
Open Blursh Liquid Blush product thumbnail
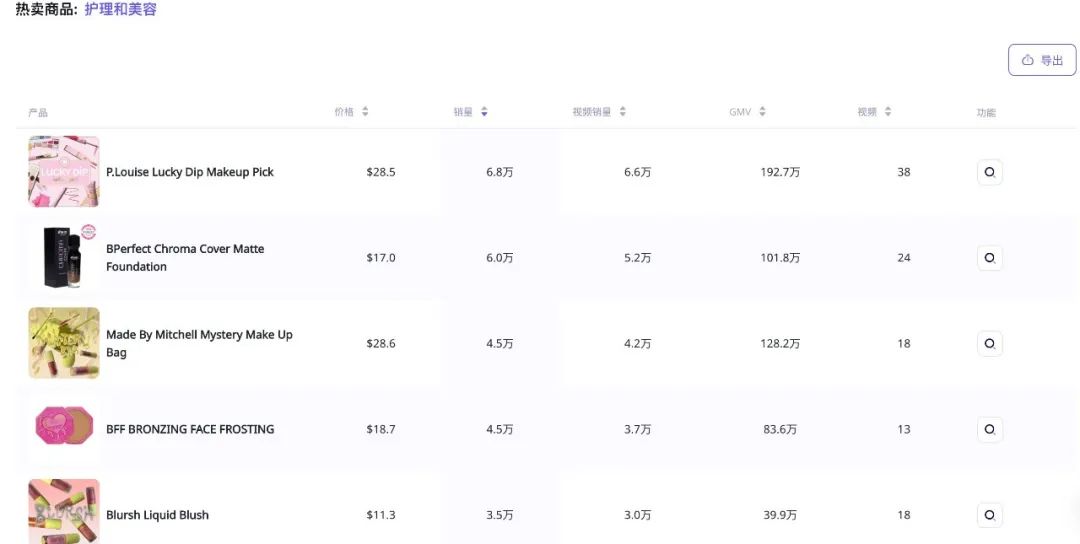(63, 512)
